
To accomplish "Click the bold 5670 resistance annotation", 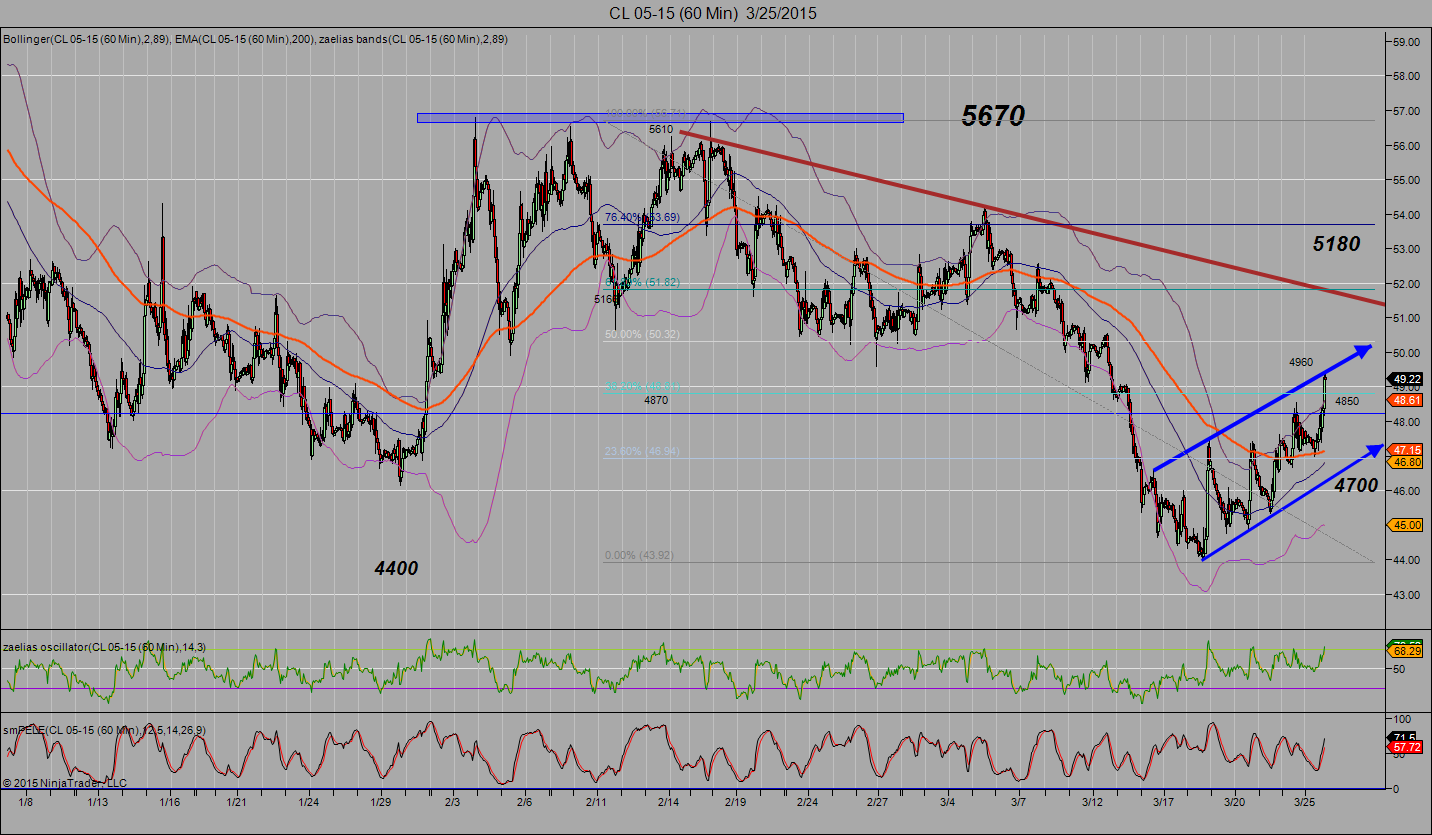I will click(x=993, y=116).
